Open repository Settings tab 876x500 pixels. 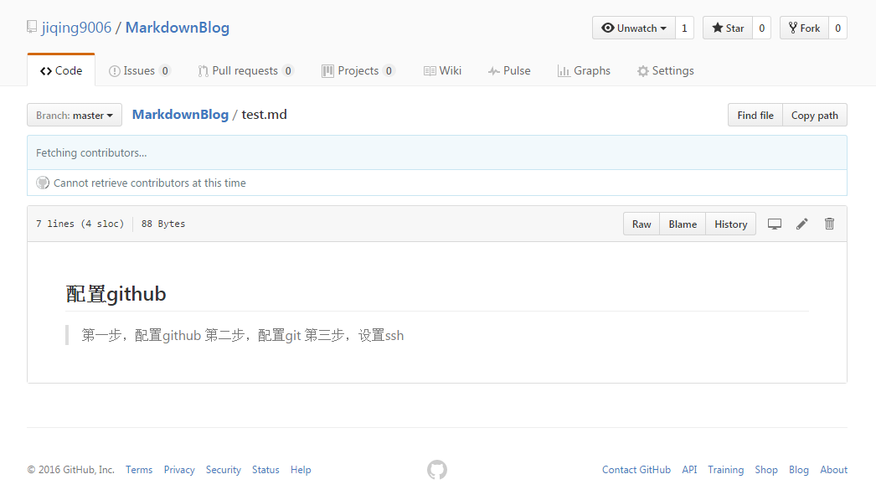[665, 71]
